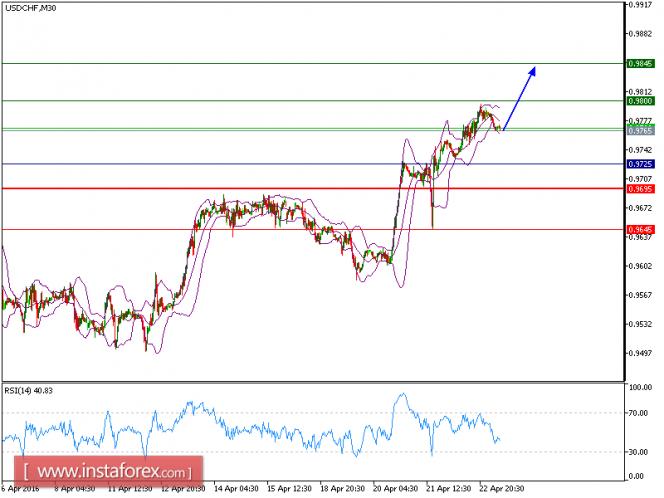Click the RSI 100.00 axis value
The height and width of the screenshot is (498, 664).
coord(641,387)
